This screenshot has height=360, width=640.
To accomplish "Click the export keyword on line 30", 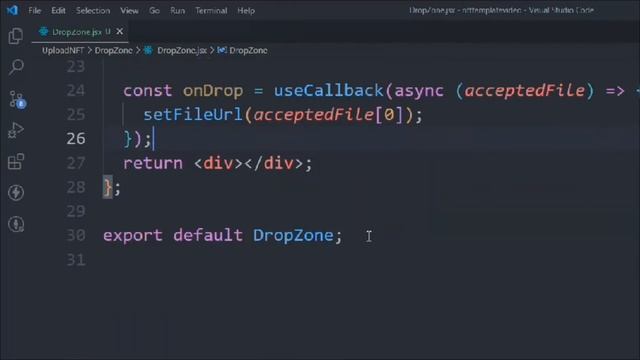I will [x=133, y=236].
